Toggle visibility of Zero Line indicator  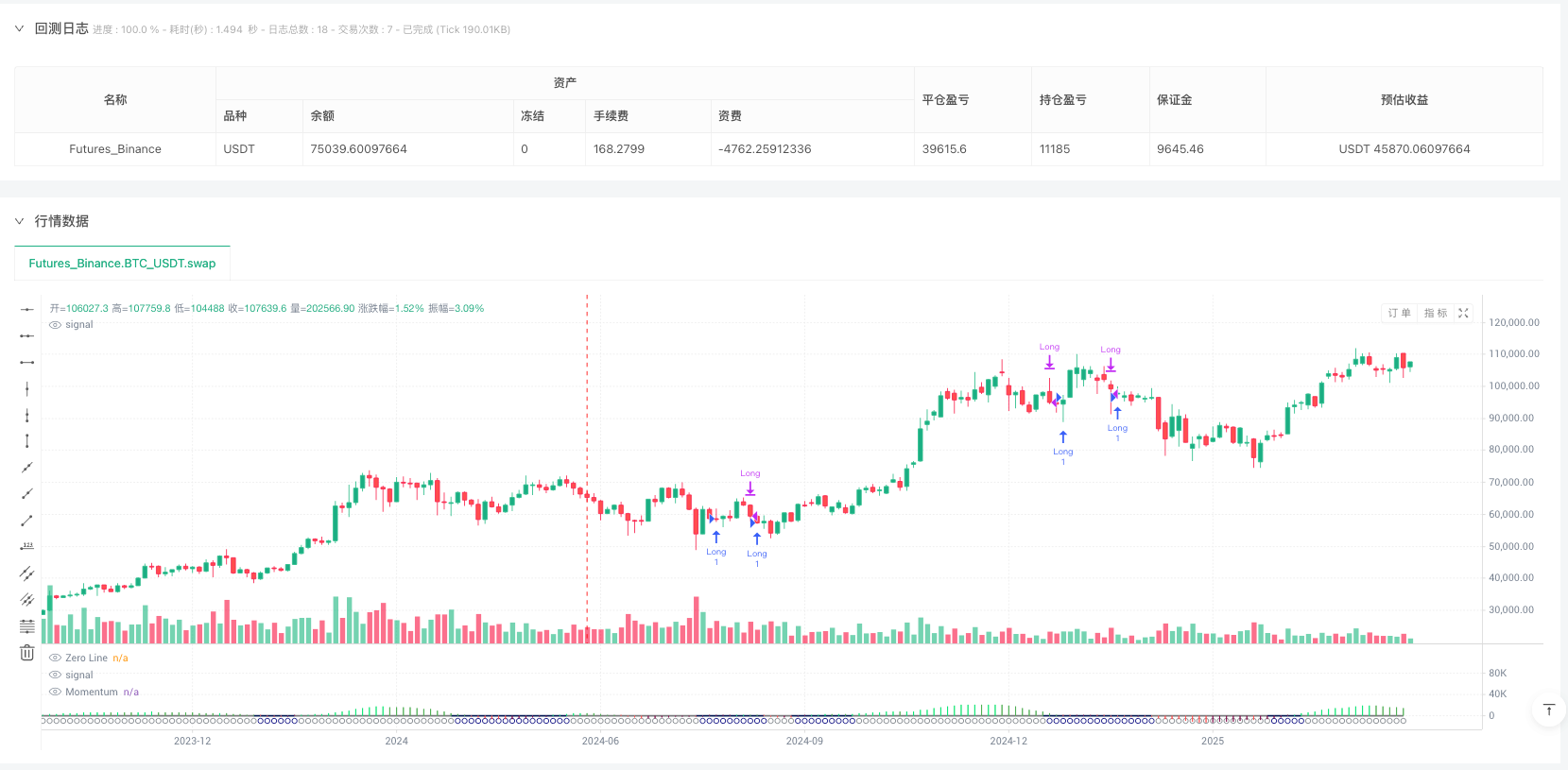tap(56, 658)
